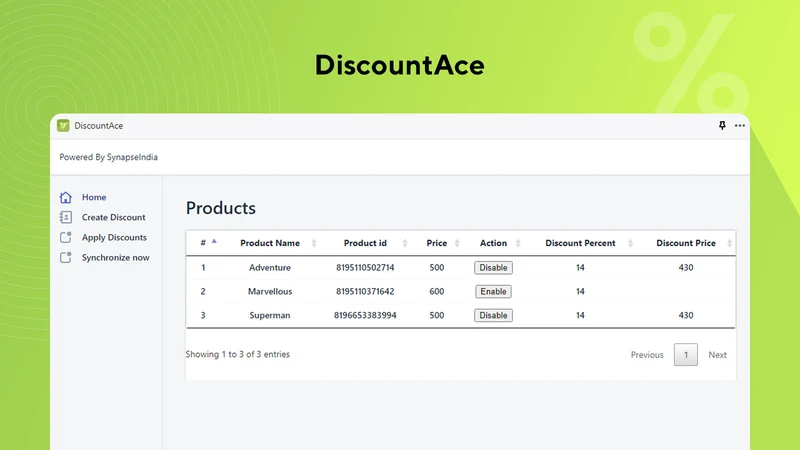Open the Home menu item

[x=94, y=197]
